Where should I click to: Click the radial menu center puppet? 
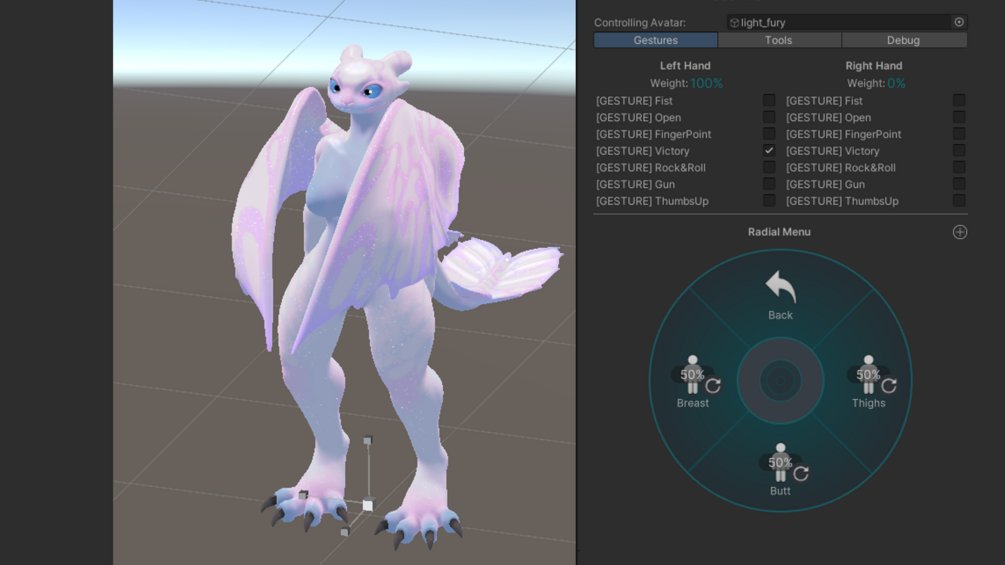(780, 381)
